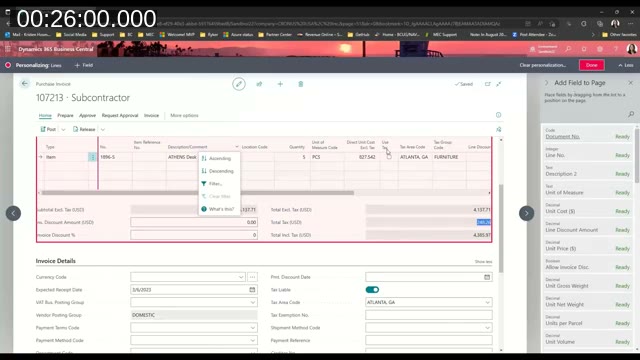640x360 pixels.
Task: Open invoice in new window icon
Action: 487,84
